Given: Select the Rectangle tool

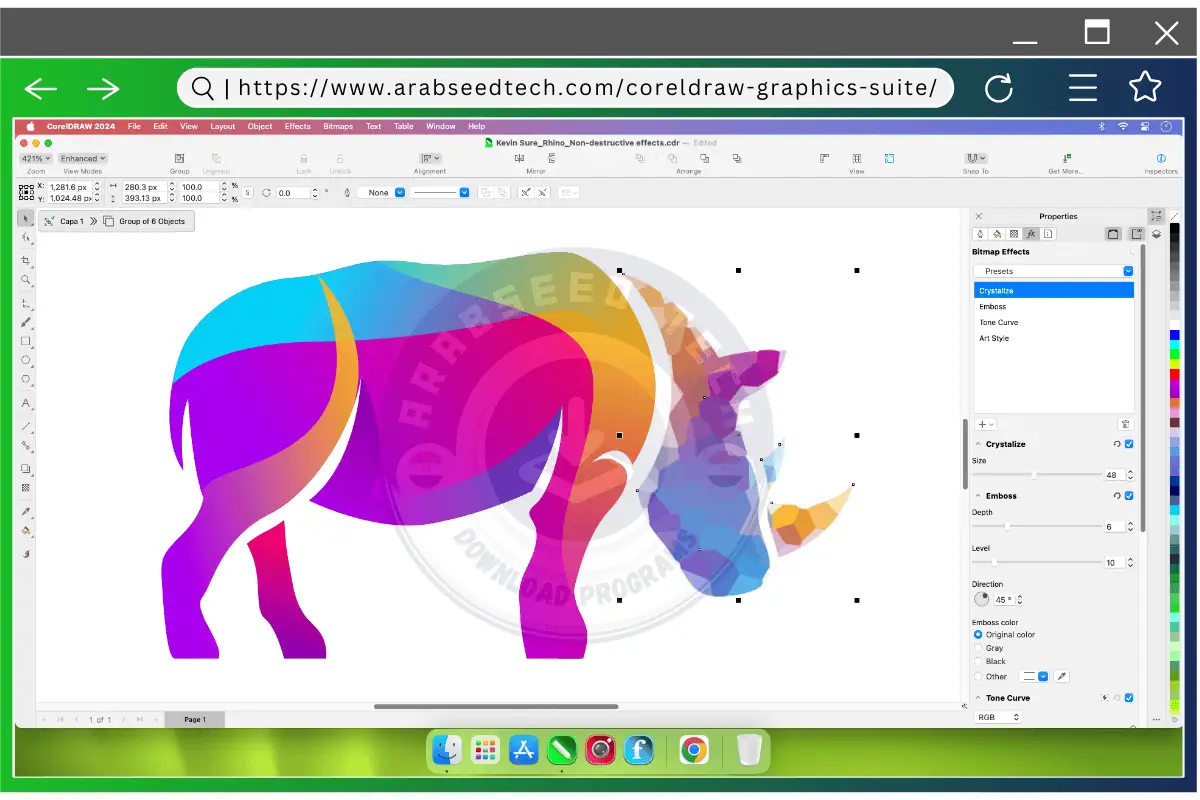Looking at the screenshot, I should 26,342.
